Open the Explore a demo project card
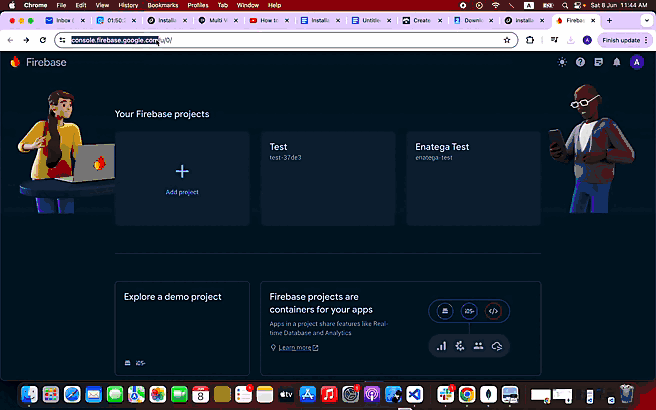 coord(182,327)
